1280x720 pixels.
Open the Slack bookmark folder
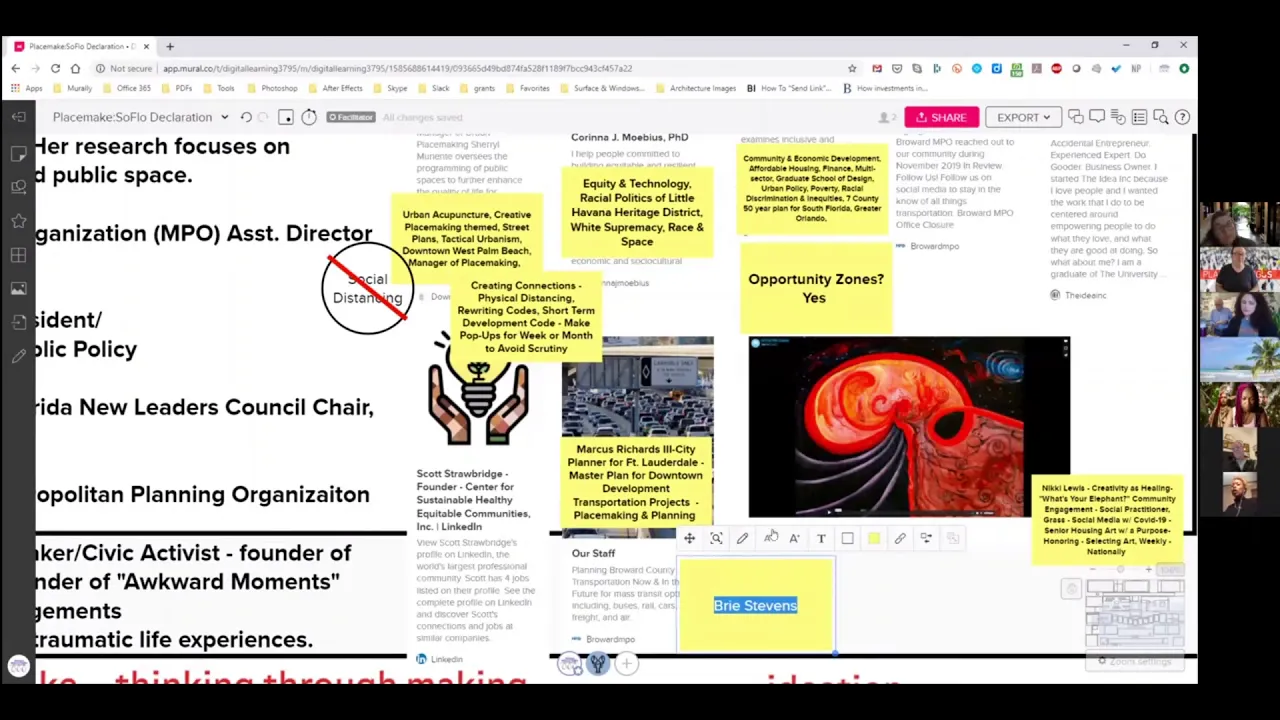tap(433, 88)
